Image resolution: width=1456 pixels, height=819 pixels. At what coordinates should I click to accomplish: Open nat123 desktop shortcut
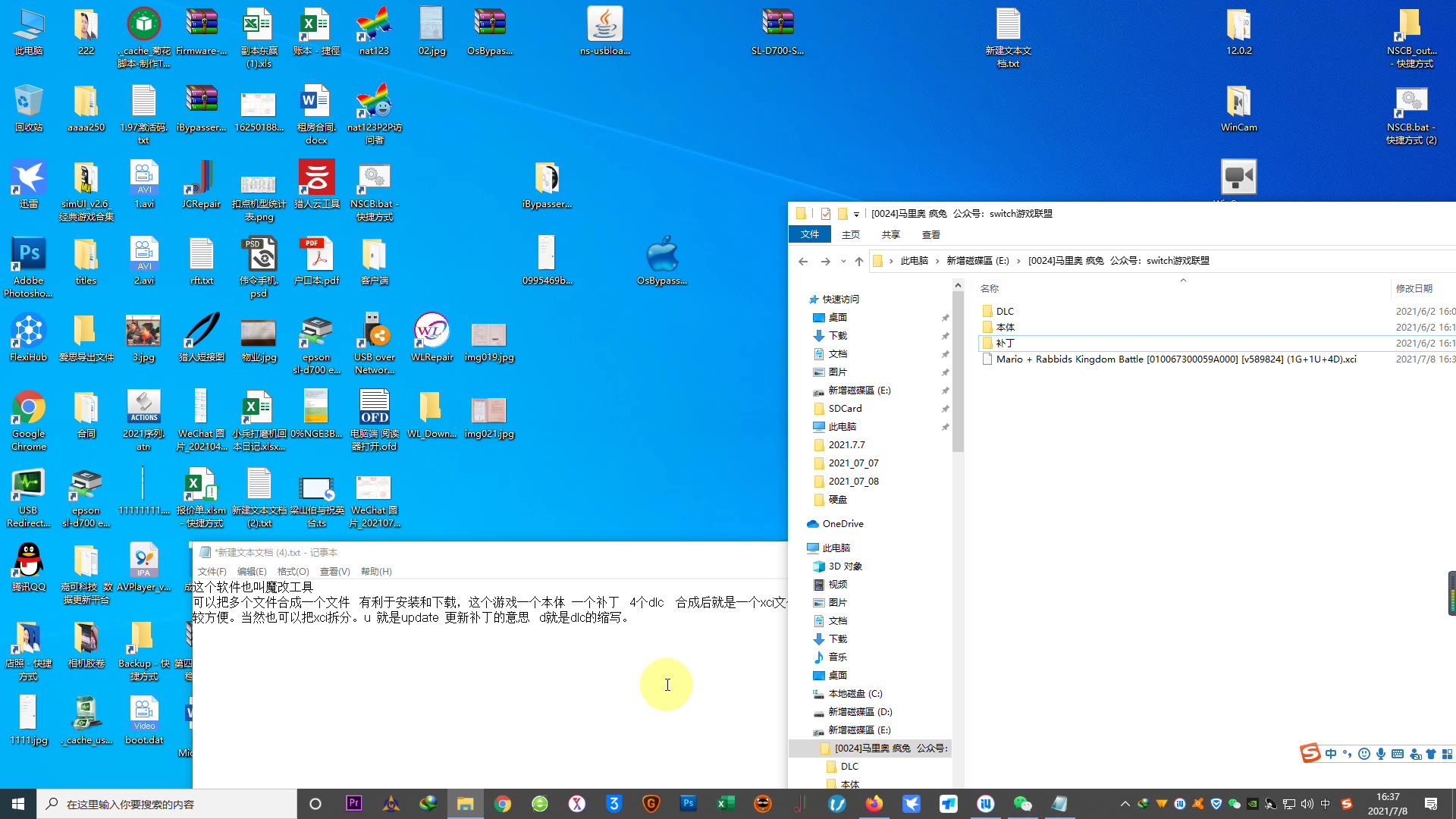click(375, 32)
